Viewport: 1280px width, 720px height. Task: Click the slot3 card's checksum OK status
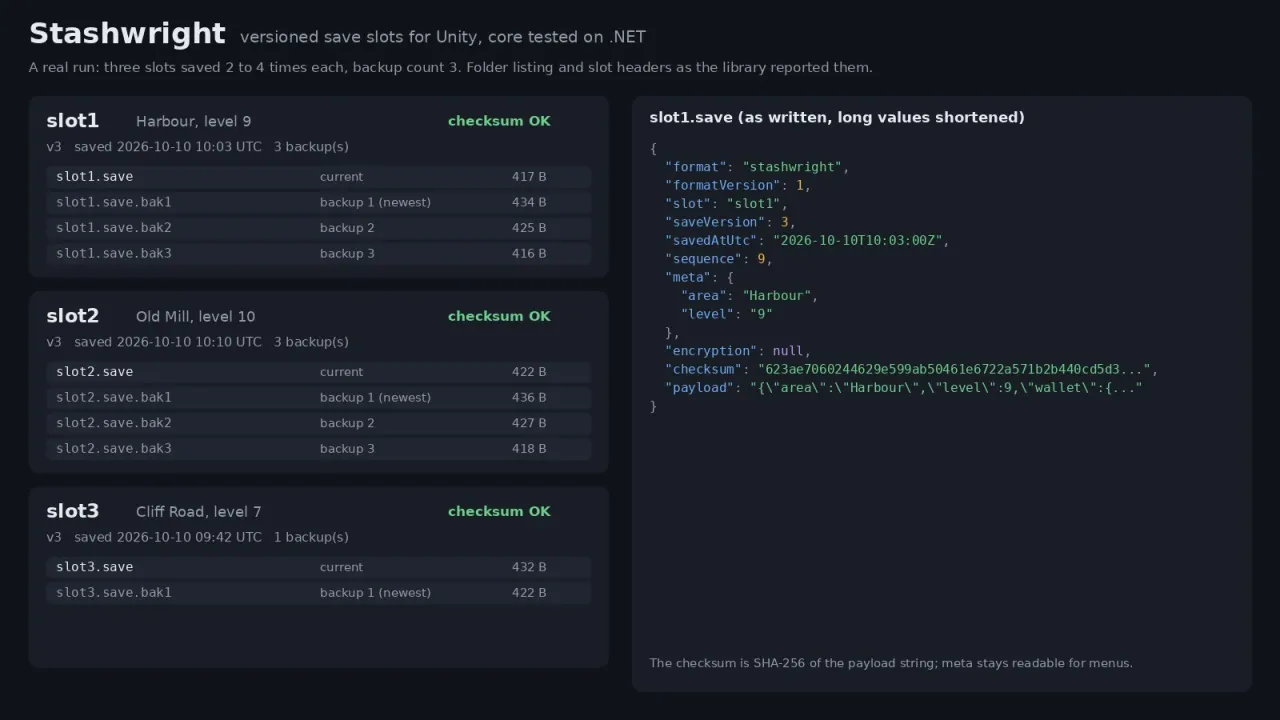pos(499,511)
